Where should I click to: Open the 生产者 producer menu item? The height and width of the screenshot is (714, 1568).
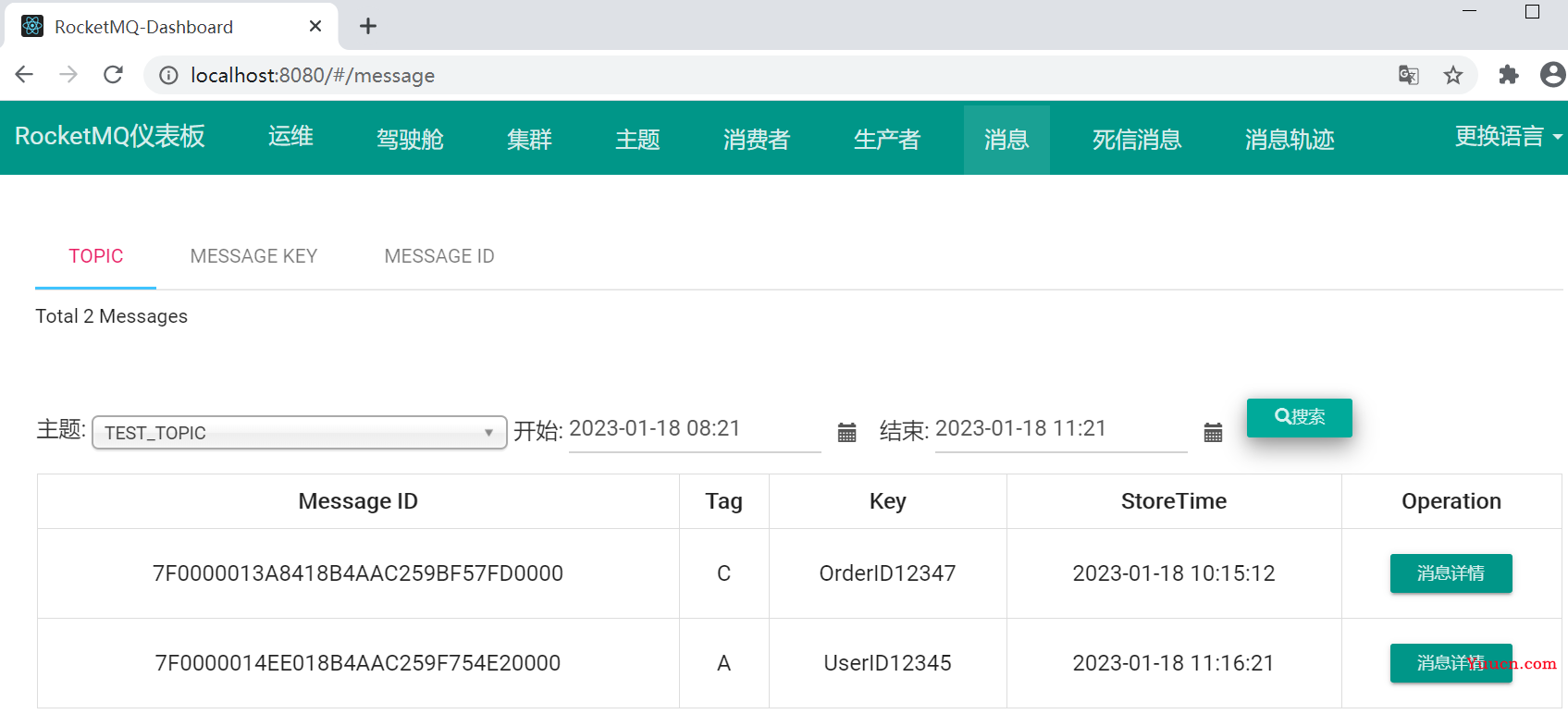(x=887, y=140)
